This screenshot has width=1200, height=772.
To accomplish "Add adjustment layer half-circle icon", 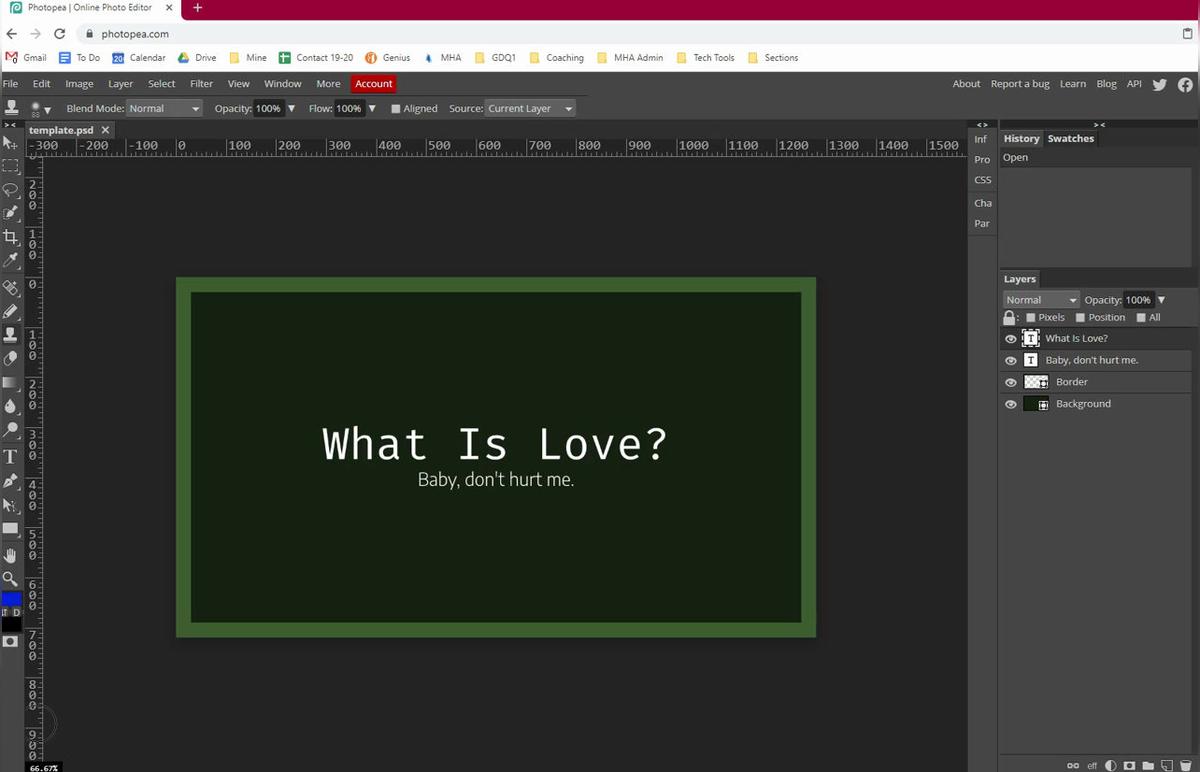I will (1110, 765).
